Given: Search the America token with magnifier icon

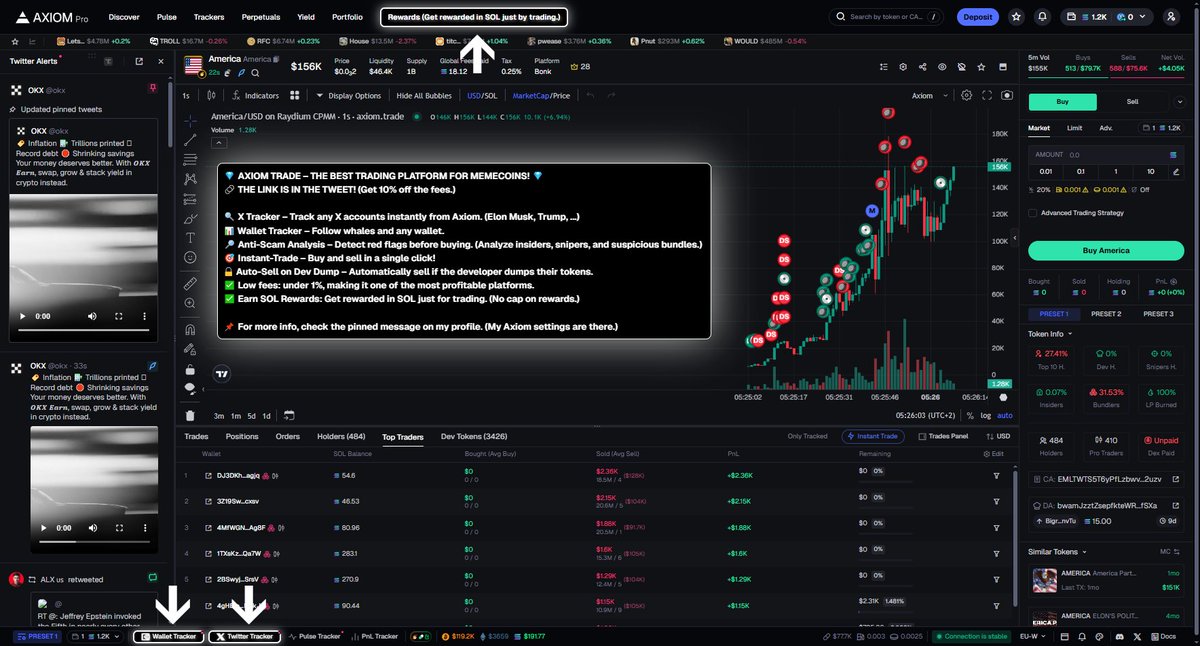Looking at the screenshot, I should (256, 73).
